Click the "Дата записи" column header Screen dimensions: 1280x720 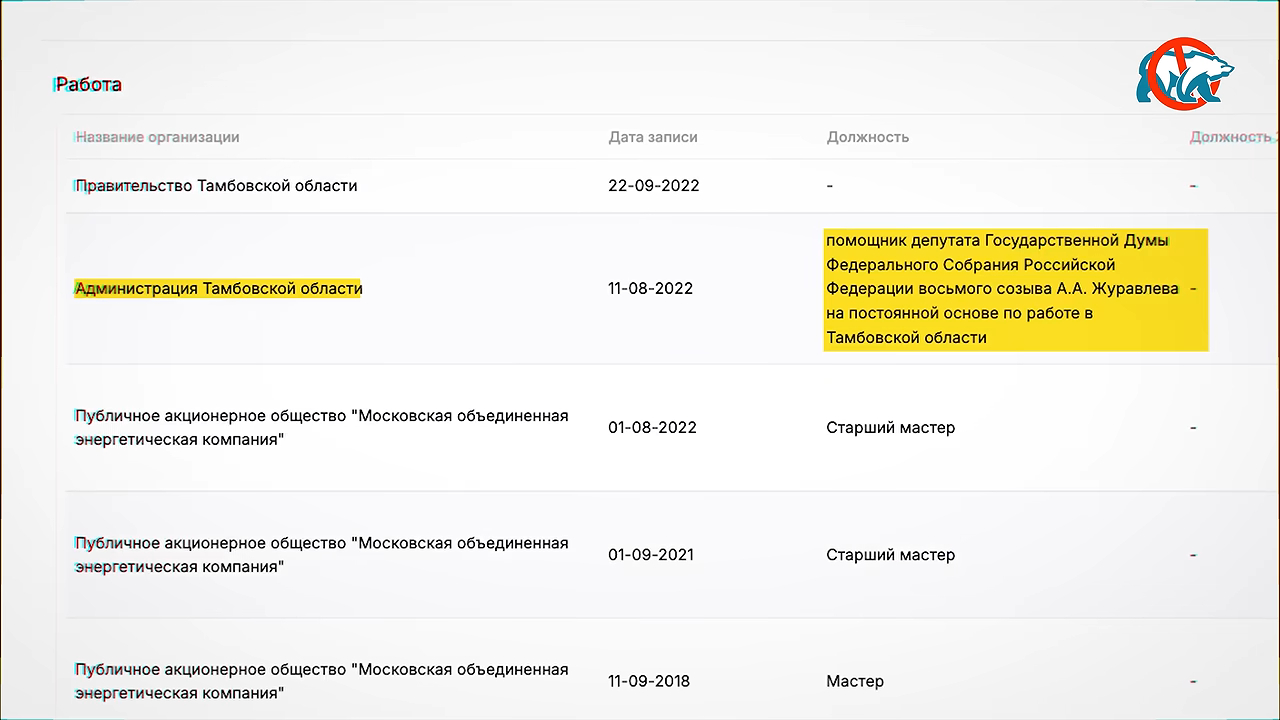[653, 137]
